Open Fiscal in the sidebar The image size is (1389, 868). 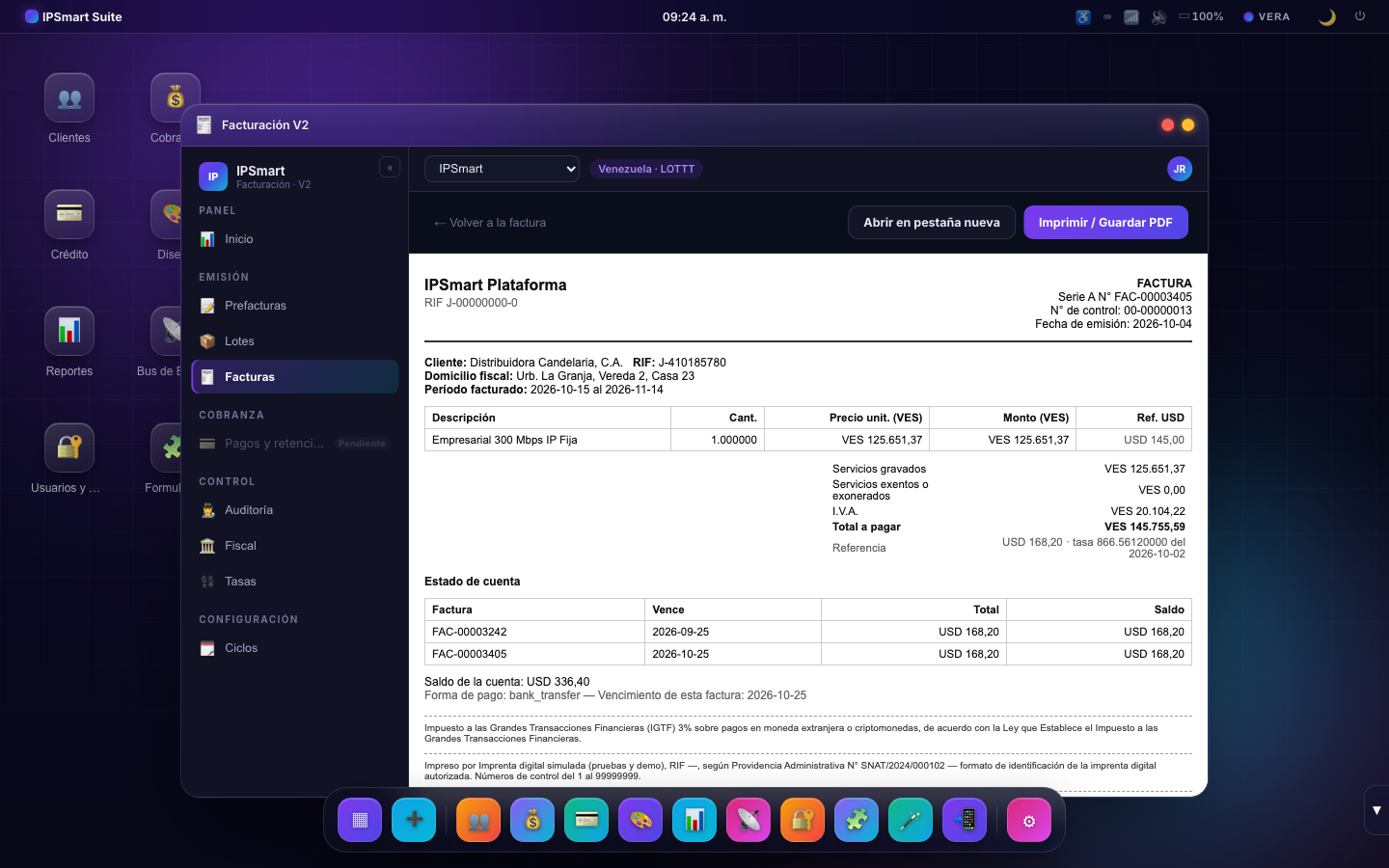(x=295, y=546)
